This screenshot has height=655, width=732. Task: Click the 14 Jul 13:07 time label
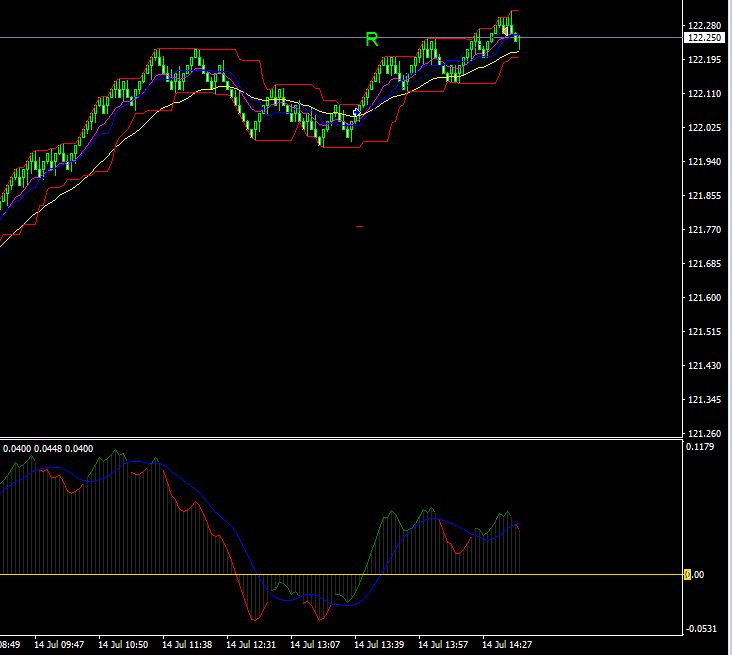pyautogui.click(x=315, y=645)
